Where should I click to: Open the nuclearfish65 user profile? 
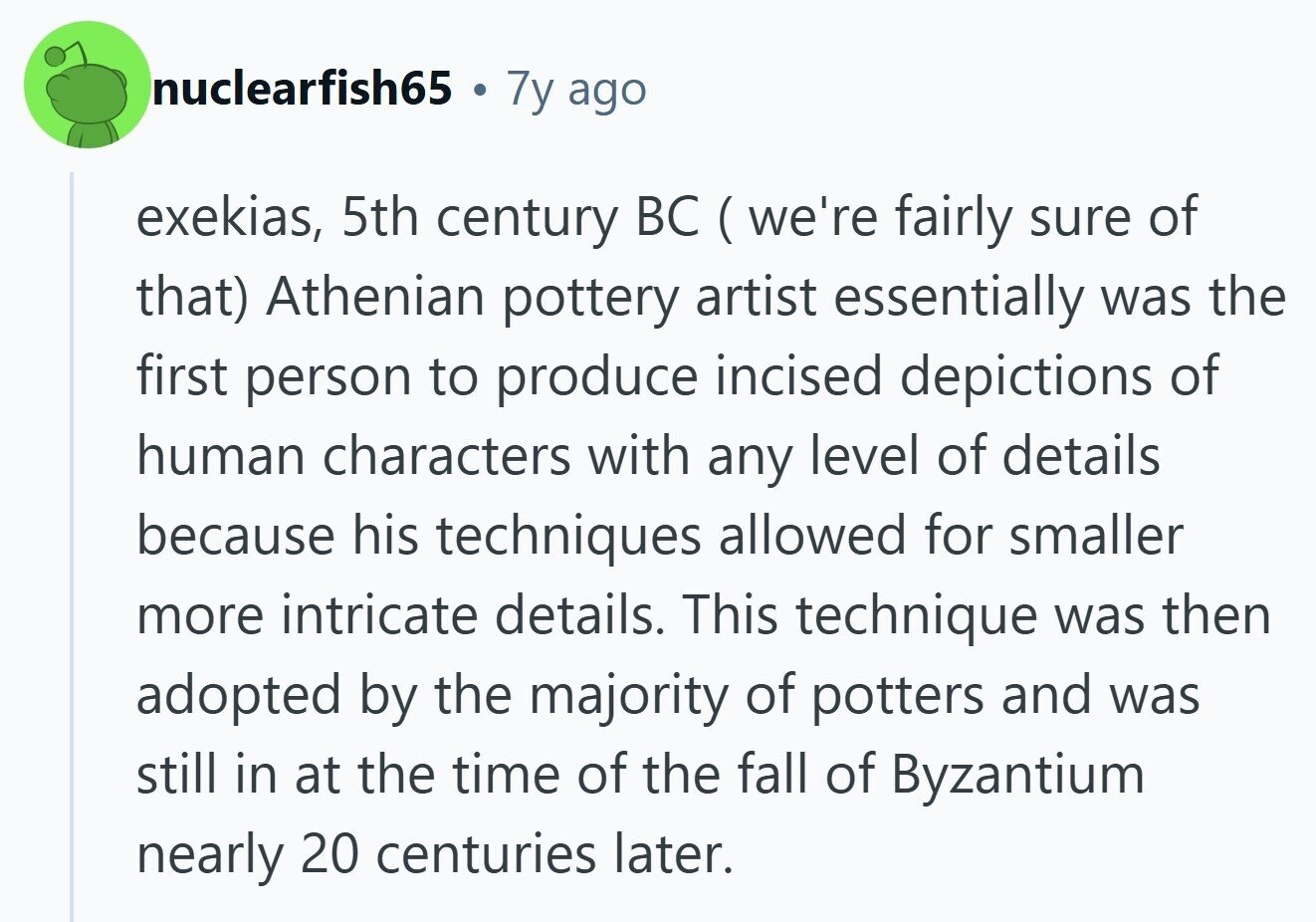pyautogui.click(x=302, y=89)
